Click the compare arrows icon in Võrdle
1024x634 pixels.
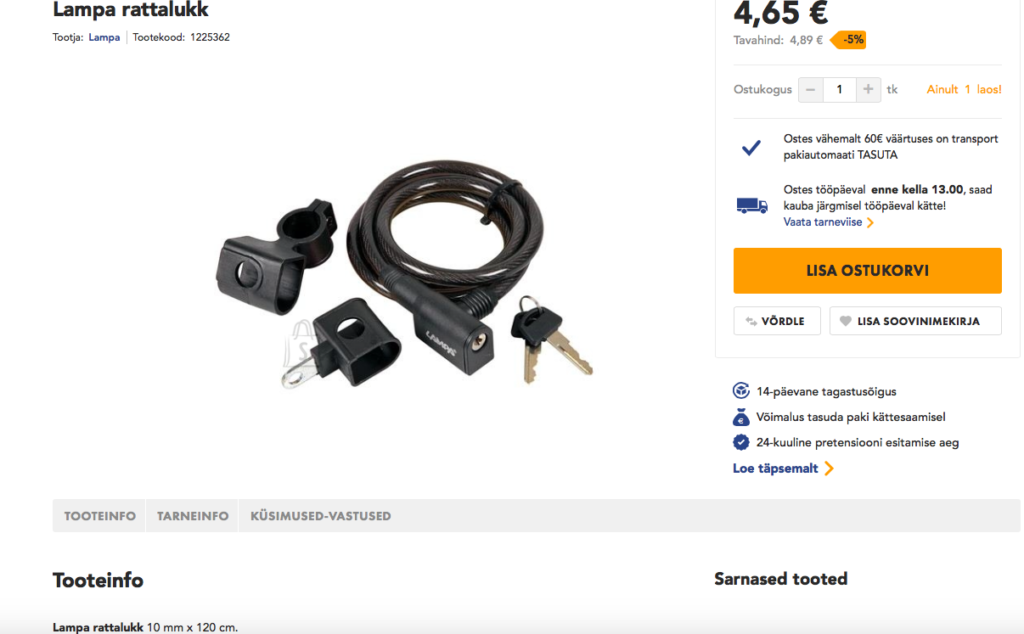point(751,321)
